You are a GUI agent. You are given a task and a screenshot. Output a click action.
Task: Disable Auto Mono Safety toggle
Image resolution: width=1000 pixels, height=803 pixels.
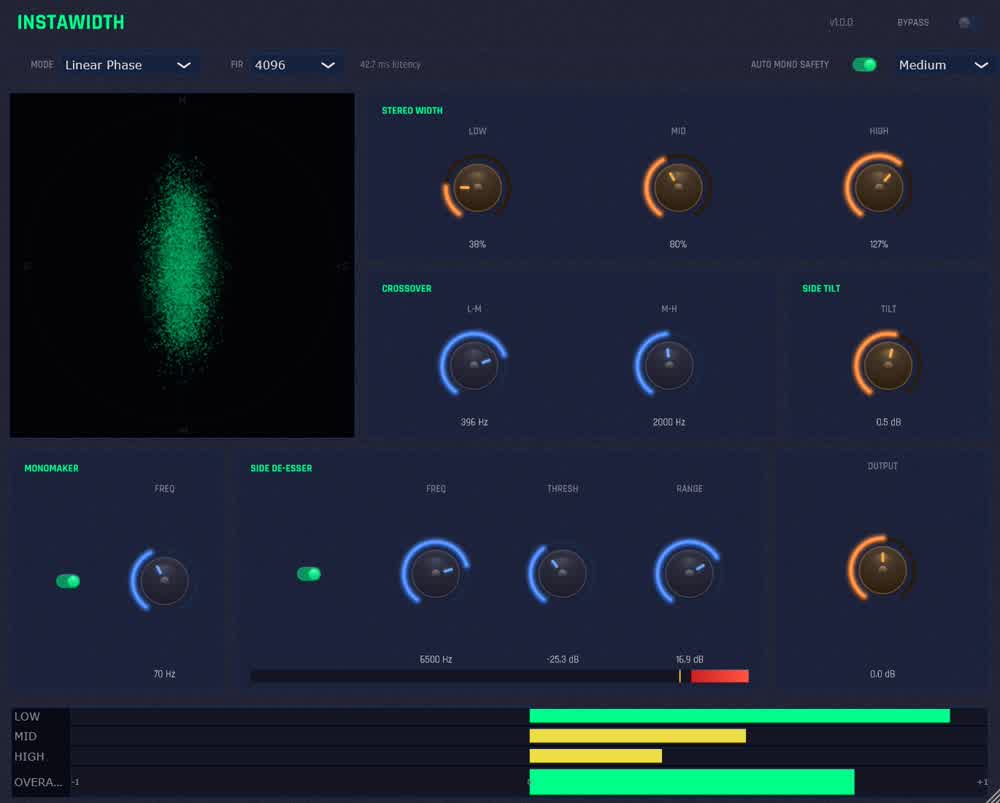pyautogui.click(x=864, y=64)
